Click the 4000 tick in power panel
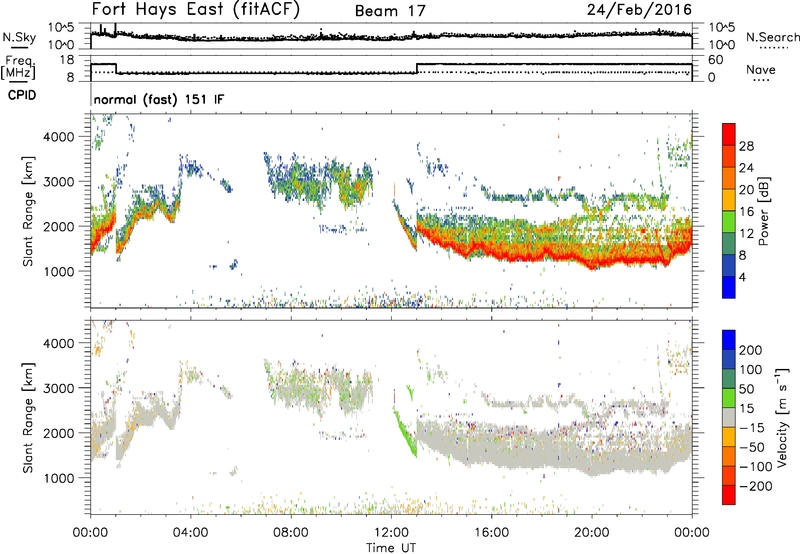Viewport: 800px width, 554px height. coord(59,137)
